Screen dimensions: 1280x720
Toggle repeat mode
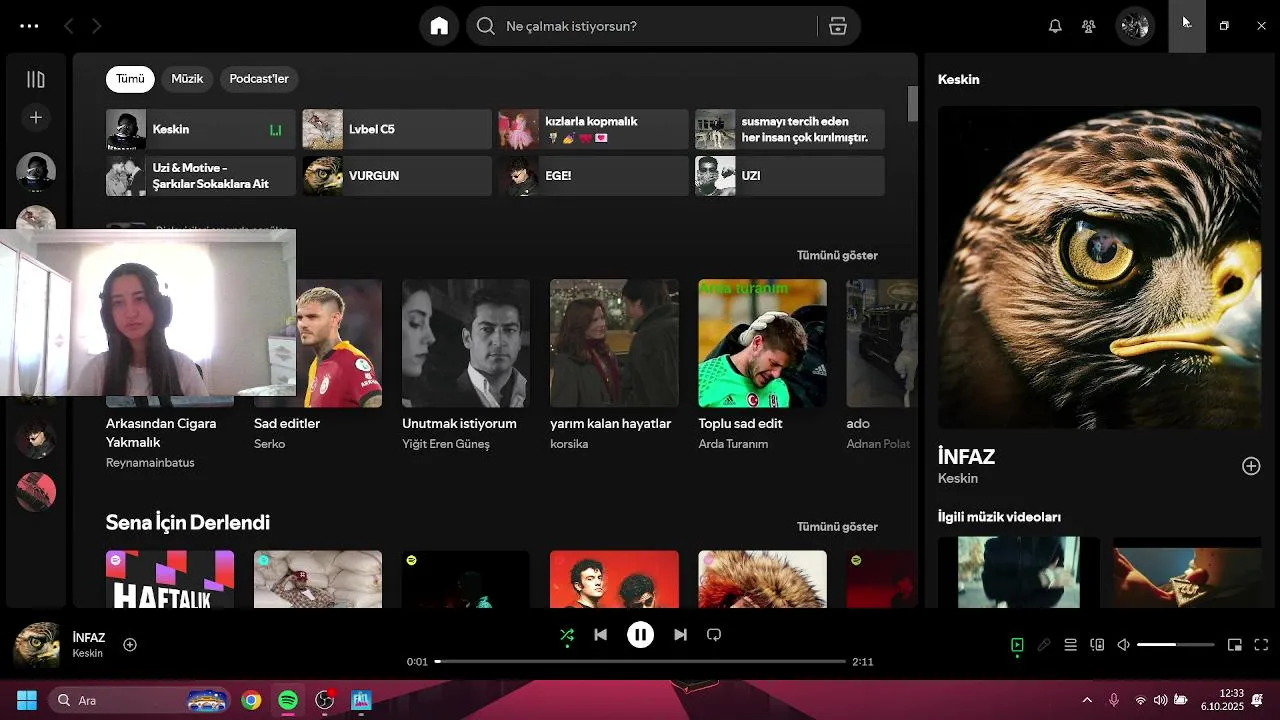click(714, 635)
